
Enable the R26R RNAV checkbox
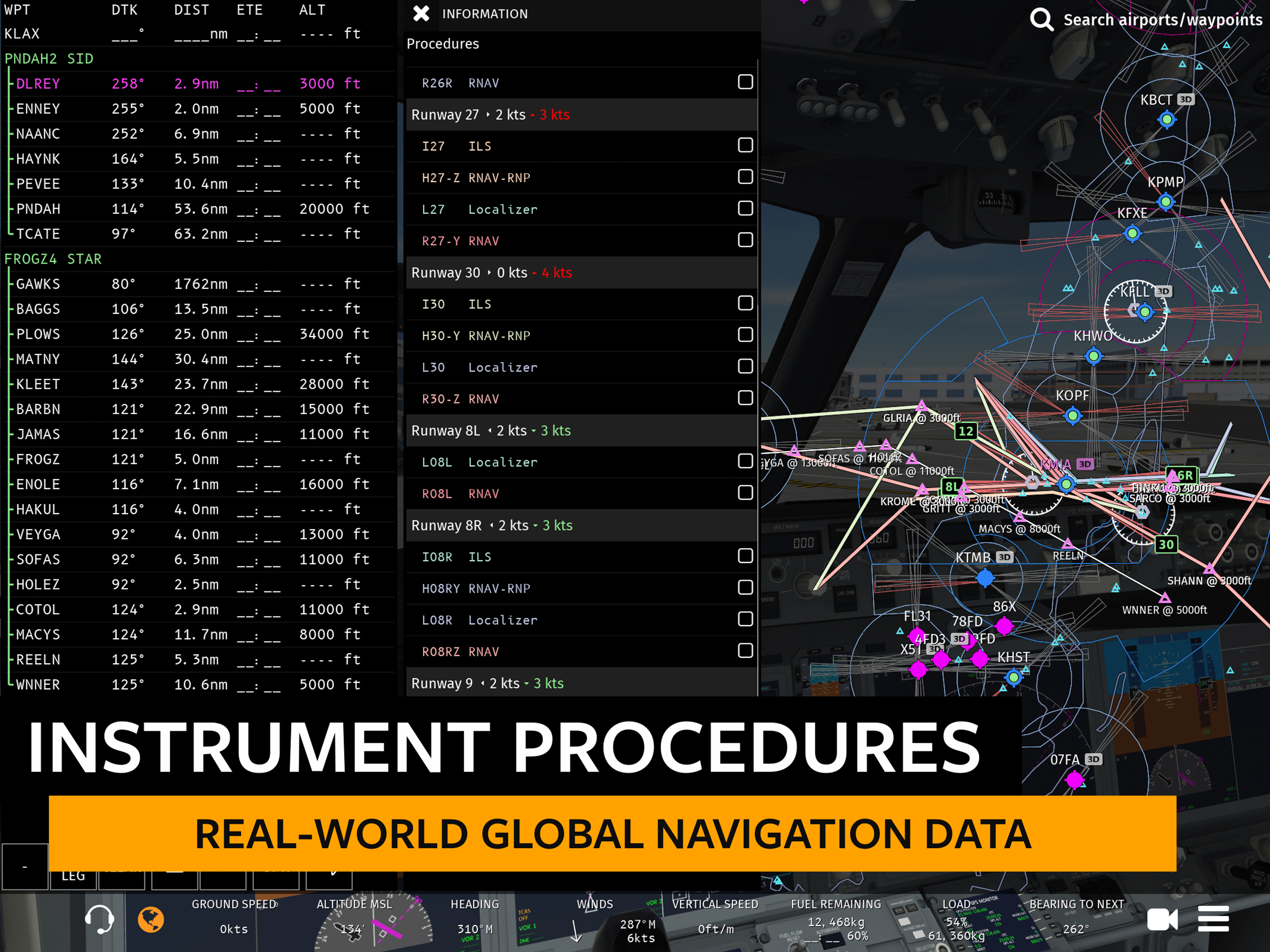click(x=745, y=82)
